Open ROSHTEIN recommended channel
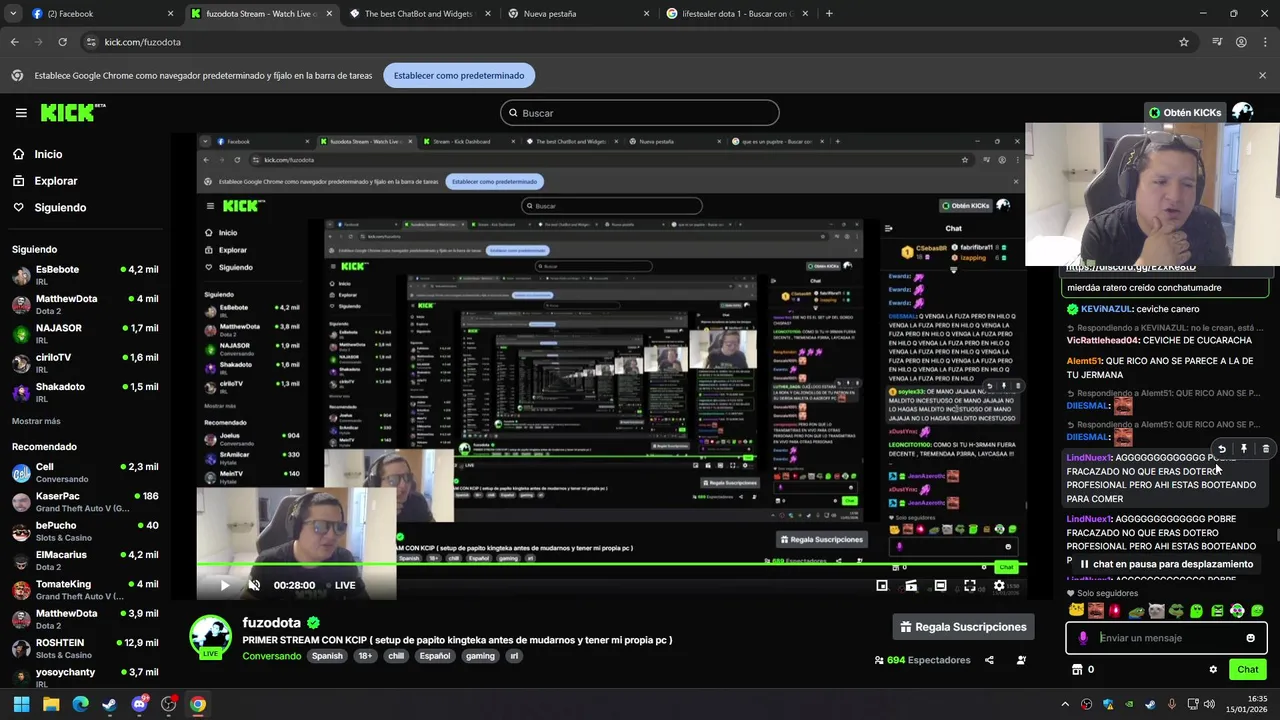The image size is (1280, 720). [85, 648]
